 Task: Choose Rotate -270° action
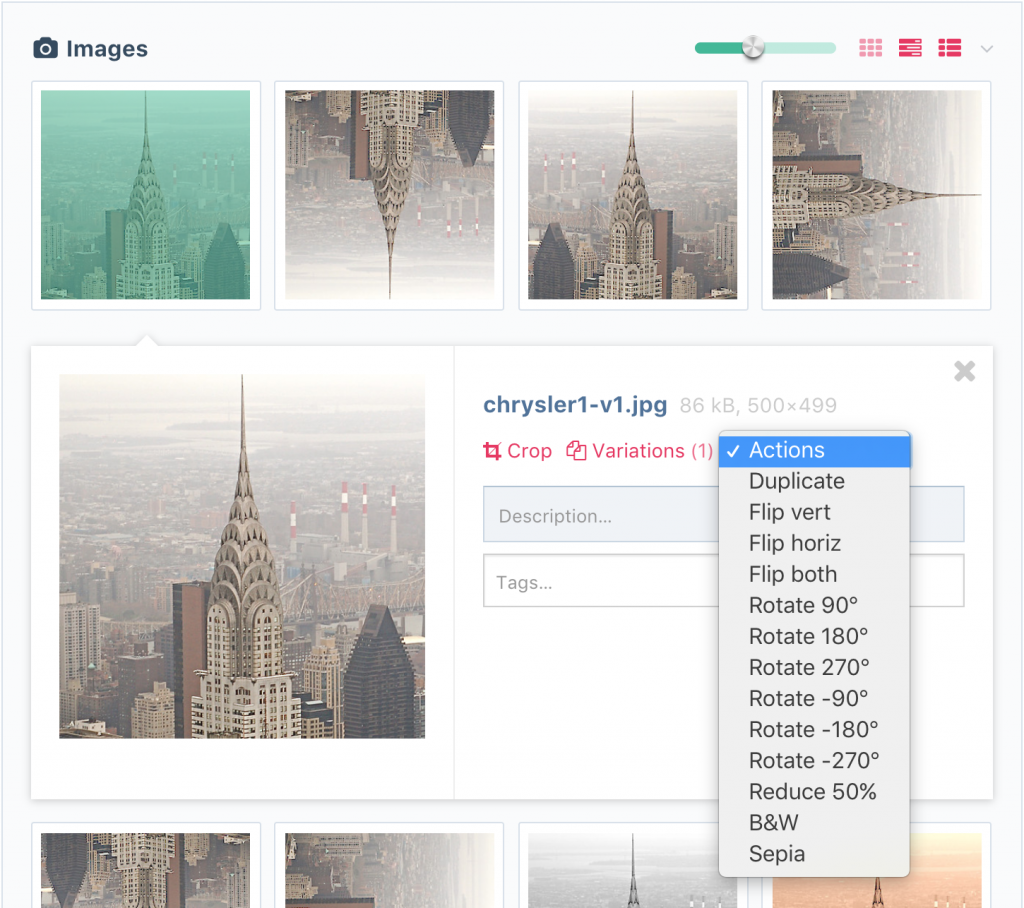click(x=814, y=760)
